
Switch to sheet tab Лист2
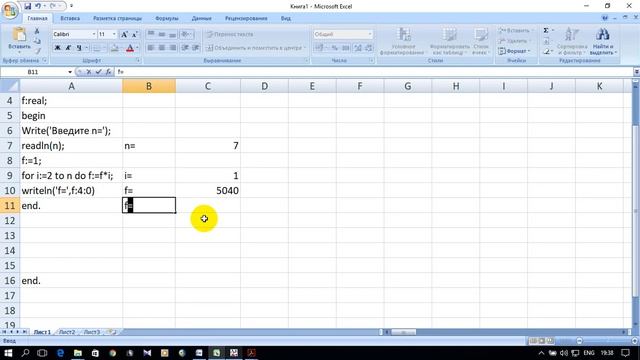pyautogui.click(x=67, y=332)
